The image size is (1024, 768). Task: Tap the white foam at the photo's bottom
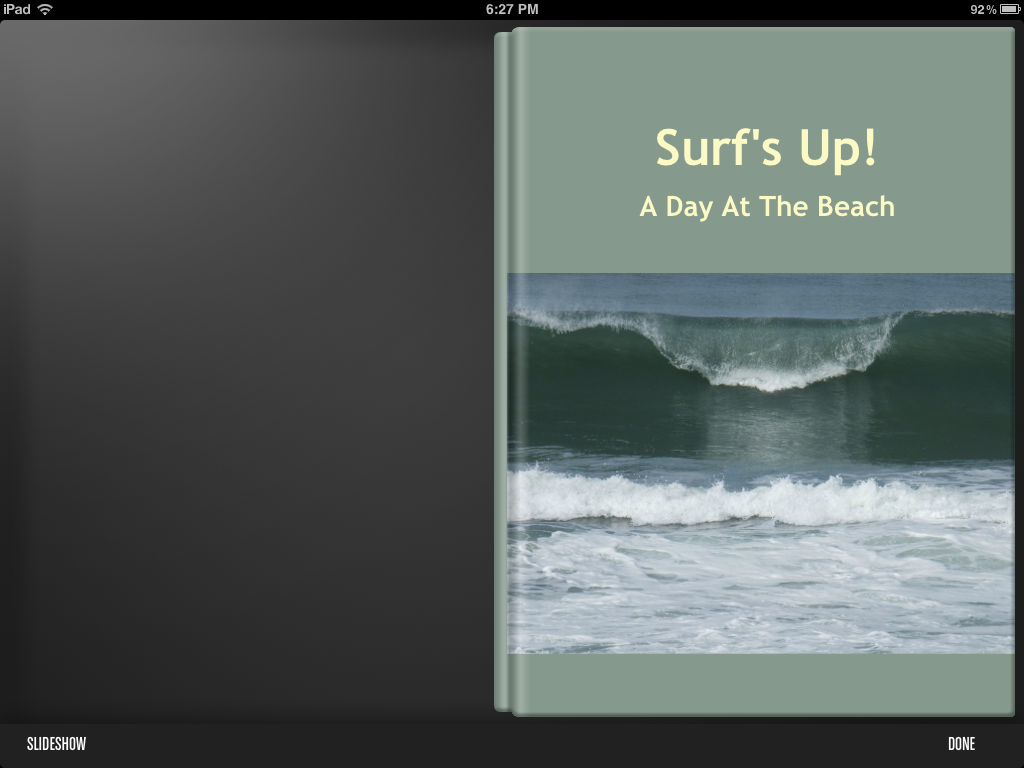coord(760,600)
